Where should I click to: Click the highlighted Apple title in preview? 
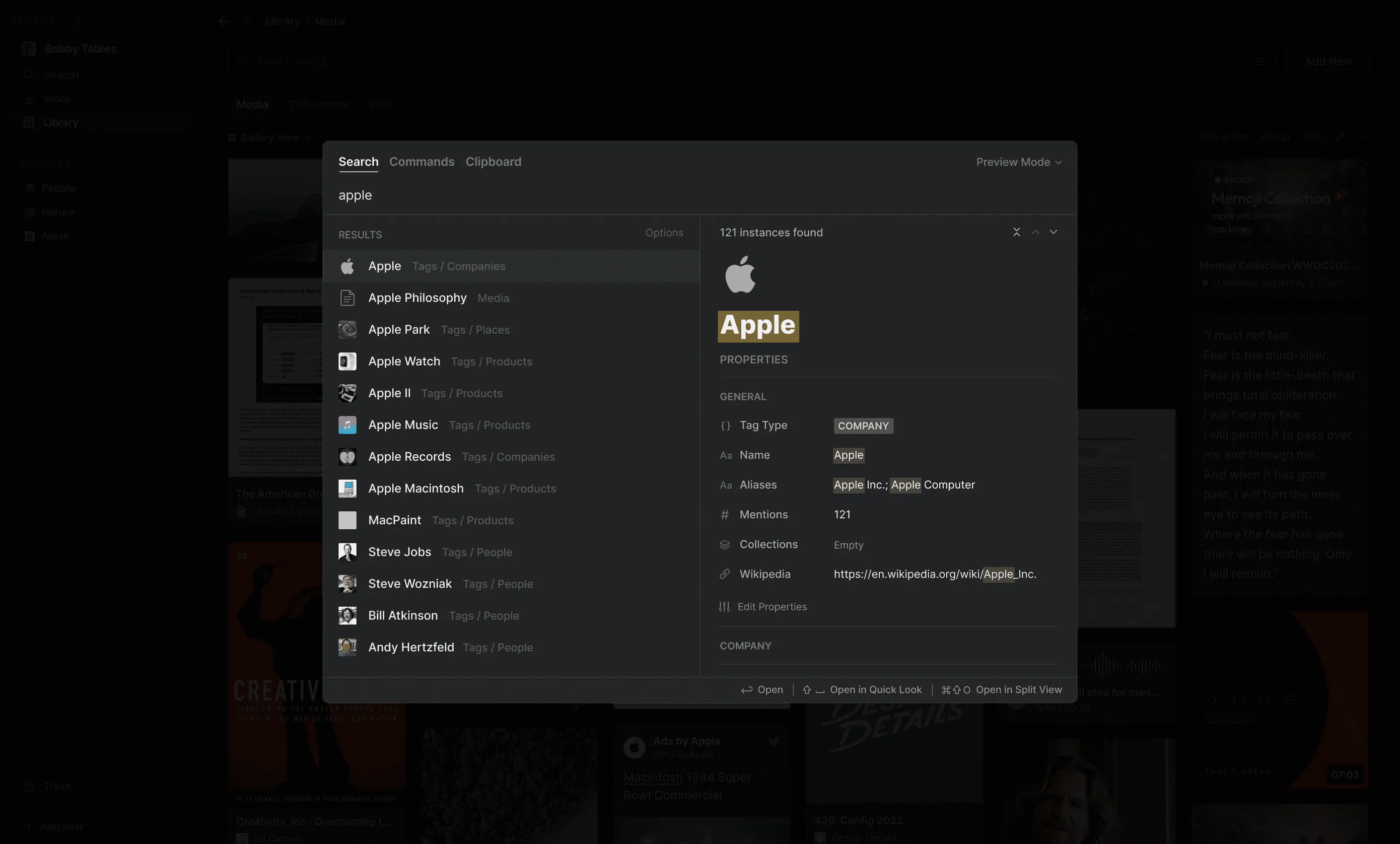[758, 326]
